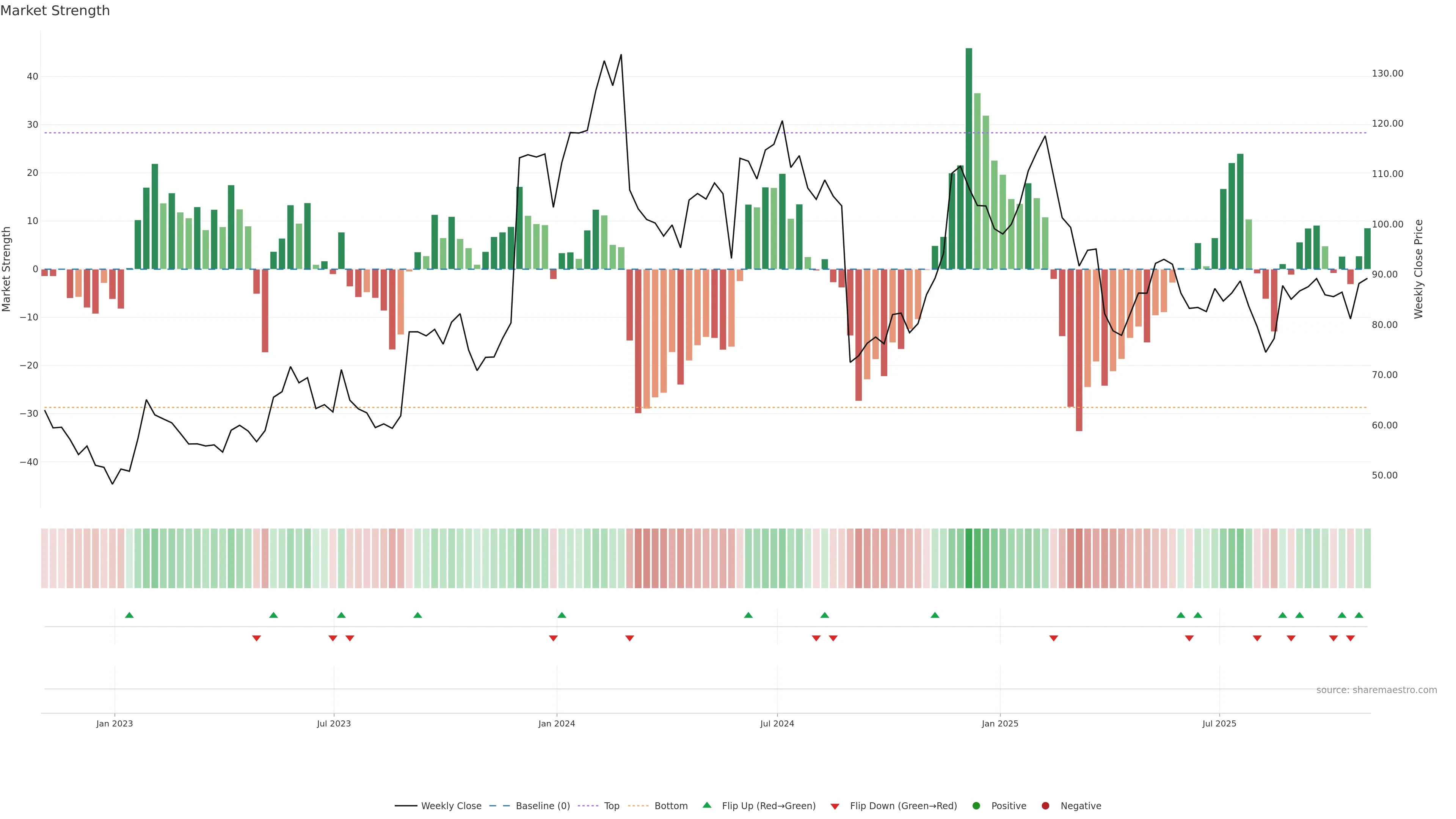Screen dimensions: 1456x819
Task: Click the 130.00 right axis tick label
Action: tap(1387, 74)
